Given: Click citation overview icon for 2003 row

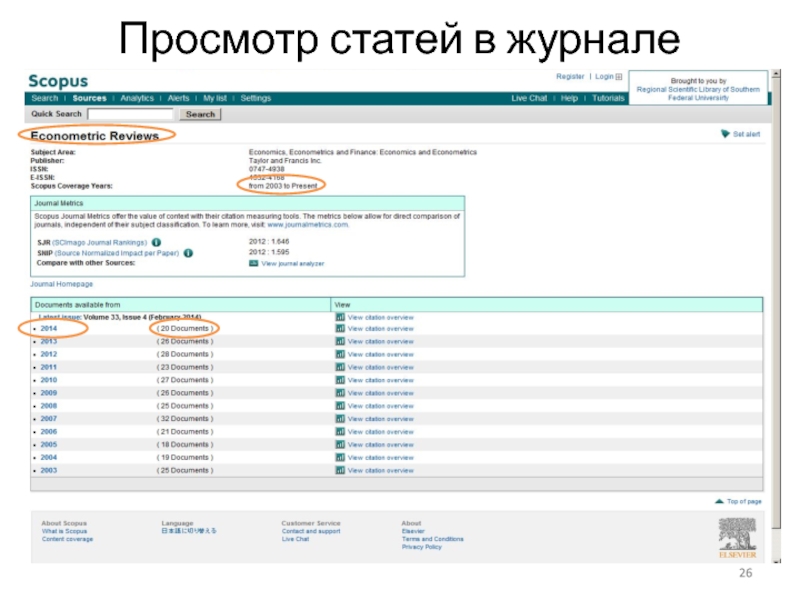Looking at the screenshot, I should click(x=340, y=470).
